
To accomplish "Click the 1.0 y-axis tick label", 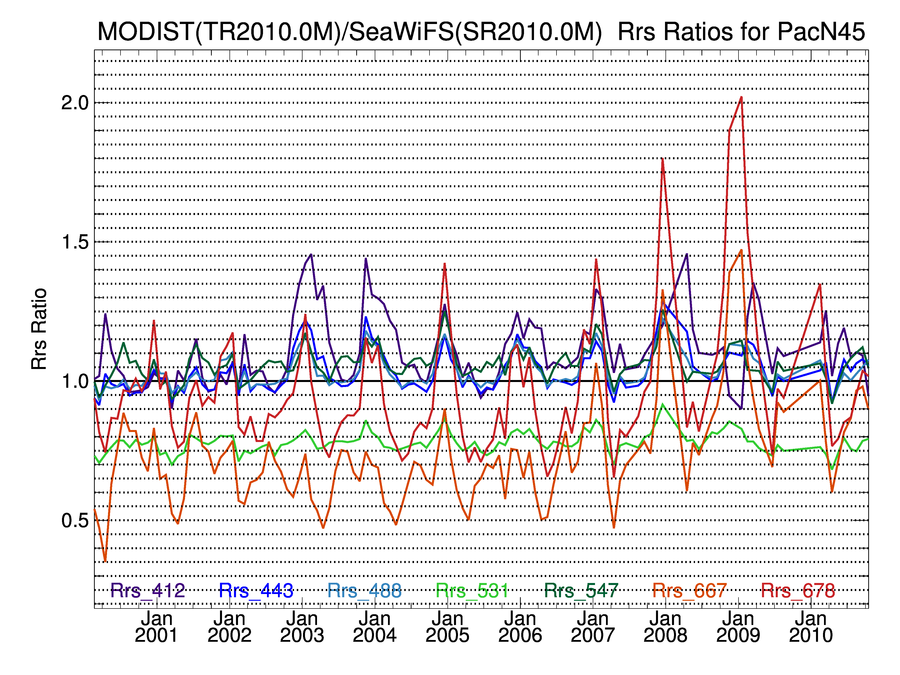I will [75, 381].
